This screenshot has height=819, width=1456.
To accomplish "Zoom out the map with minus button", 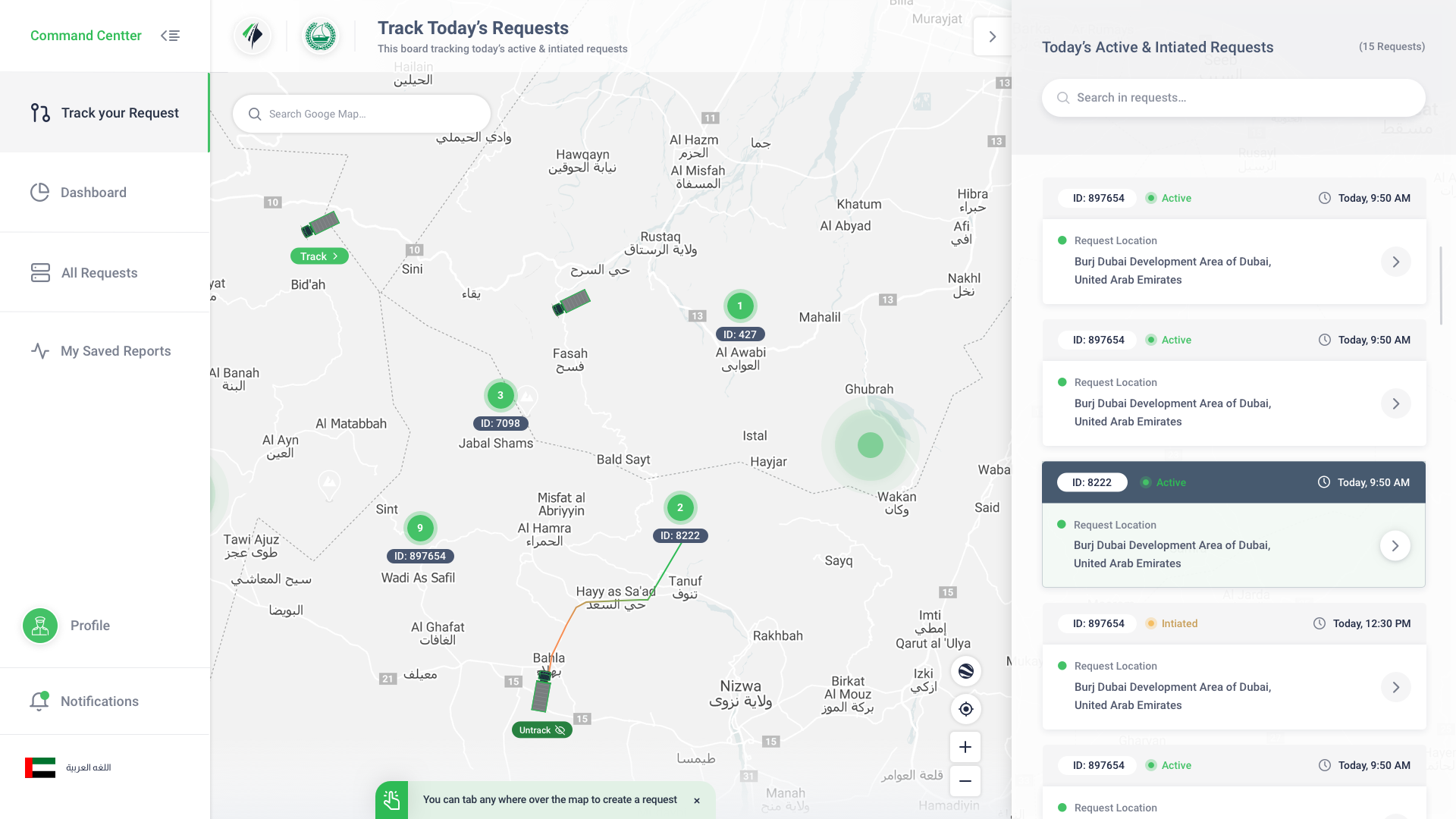I will [965, 781].
